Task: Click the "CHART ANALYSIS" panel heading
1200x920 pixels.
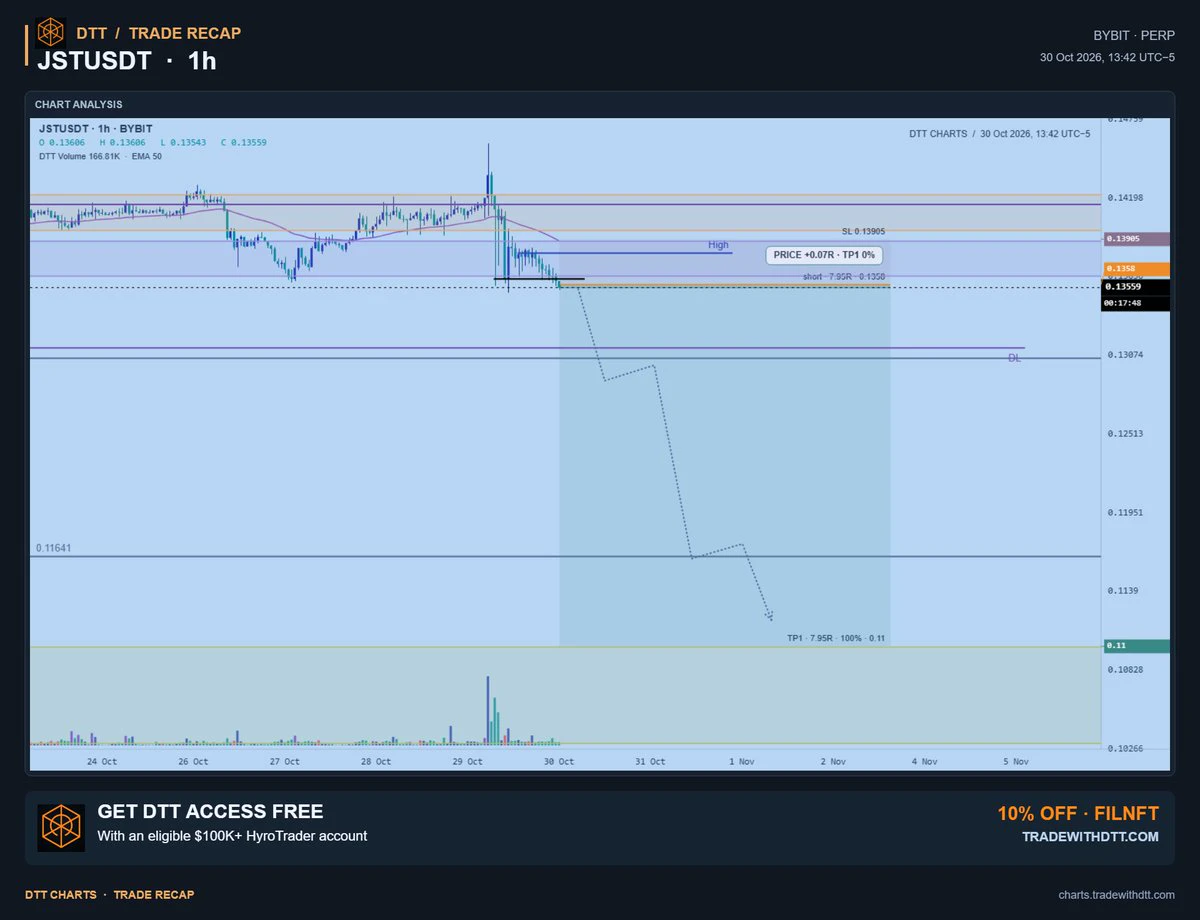Action: click(79, 104)
